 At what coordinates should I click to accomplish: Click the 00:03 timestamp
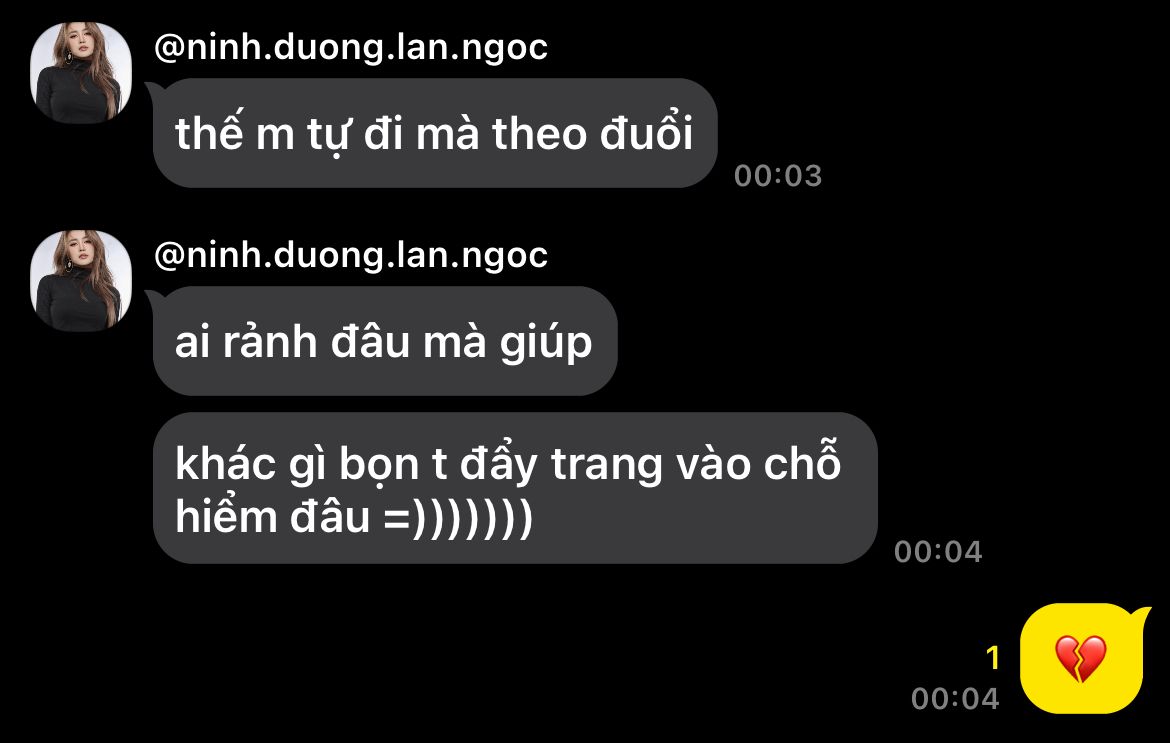778,176
